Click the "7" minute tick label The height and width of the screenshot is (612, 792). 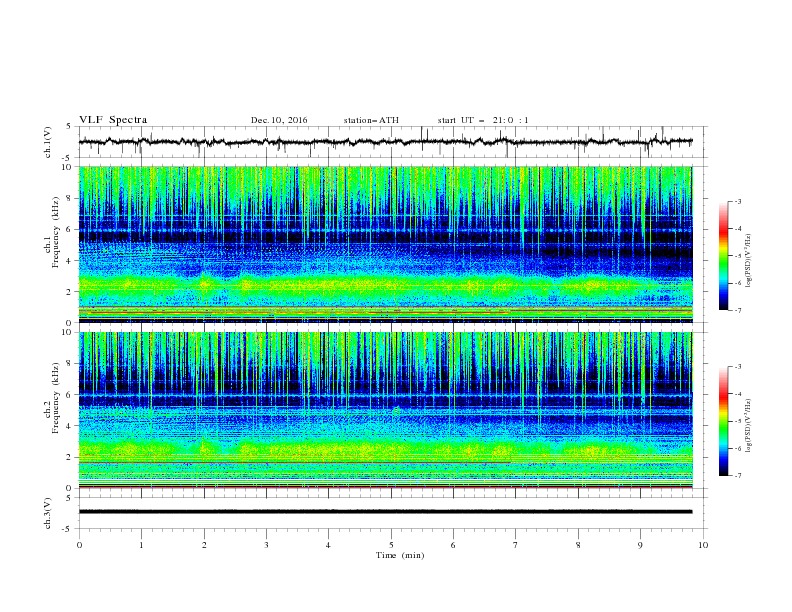(x=516, y=545)
